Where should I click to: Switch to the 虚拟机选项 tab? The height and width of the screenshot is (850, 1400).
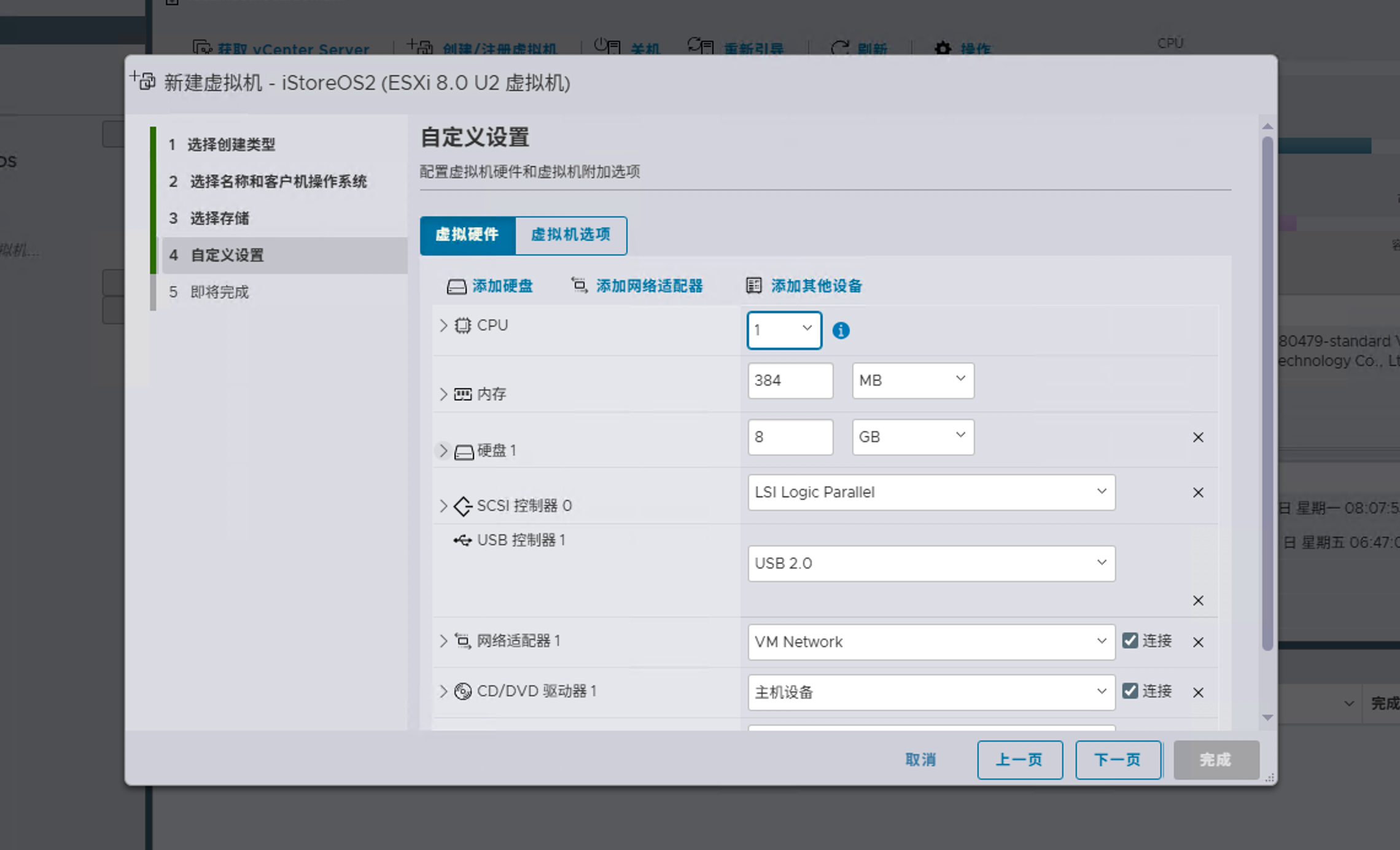coord(570,235)
